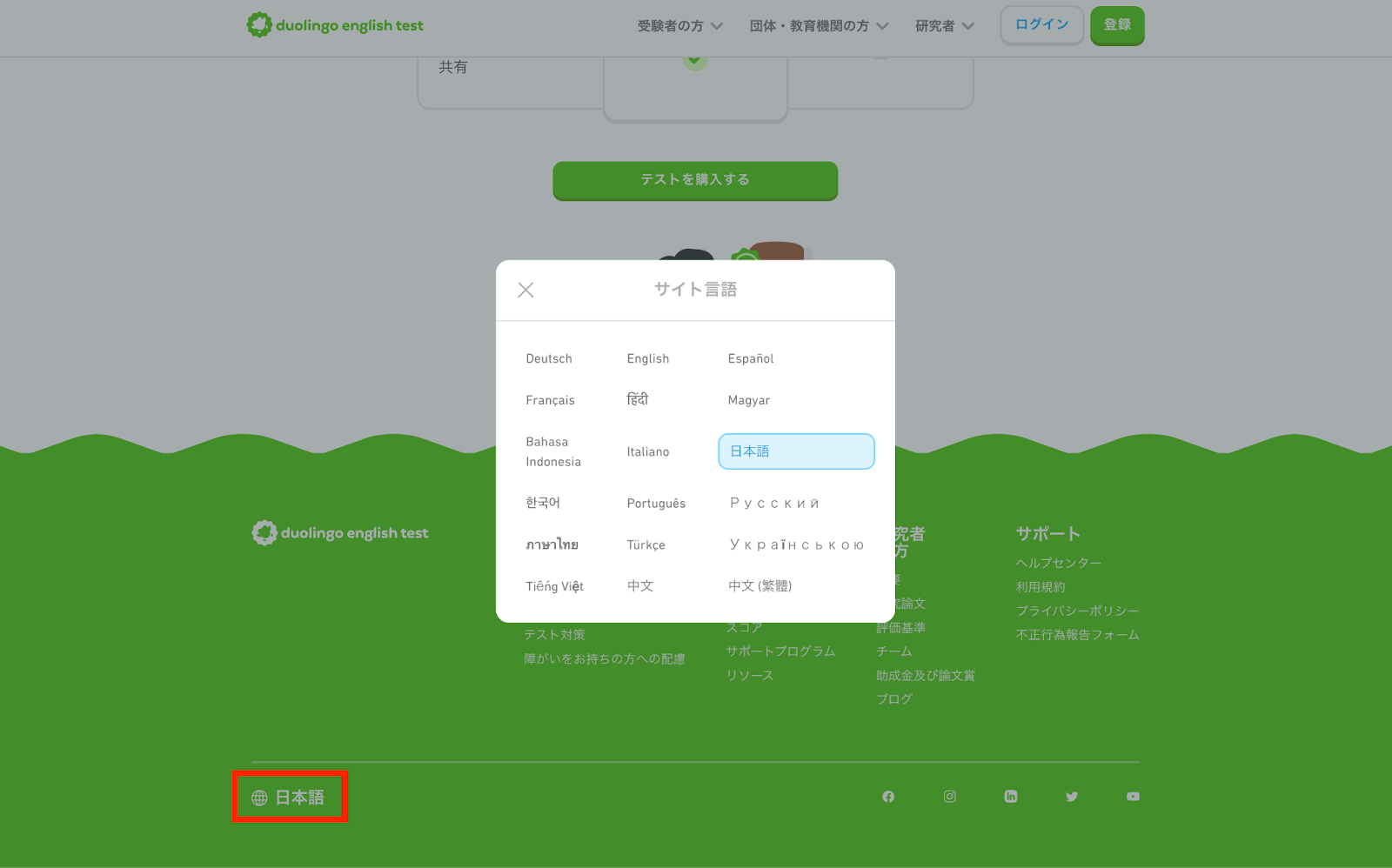
Task: Select the highlighted 日本語 option in dialog
Action: point(796,451)
